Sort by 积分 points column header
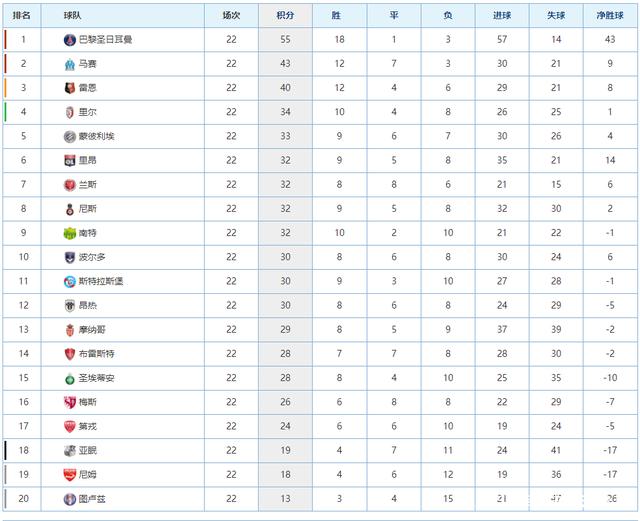The width and height of the screenshot is (640, 521). pos(285,16)
